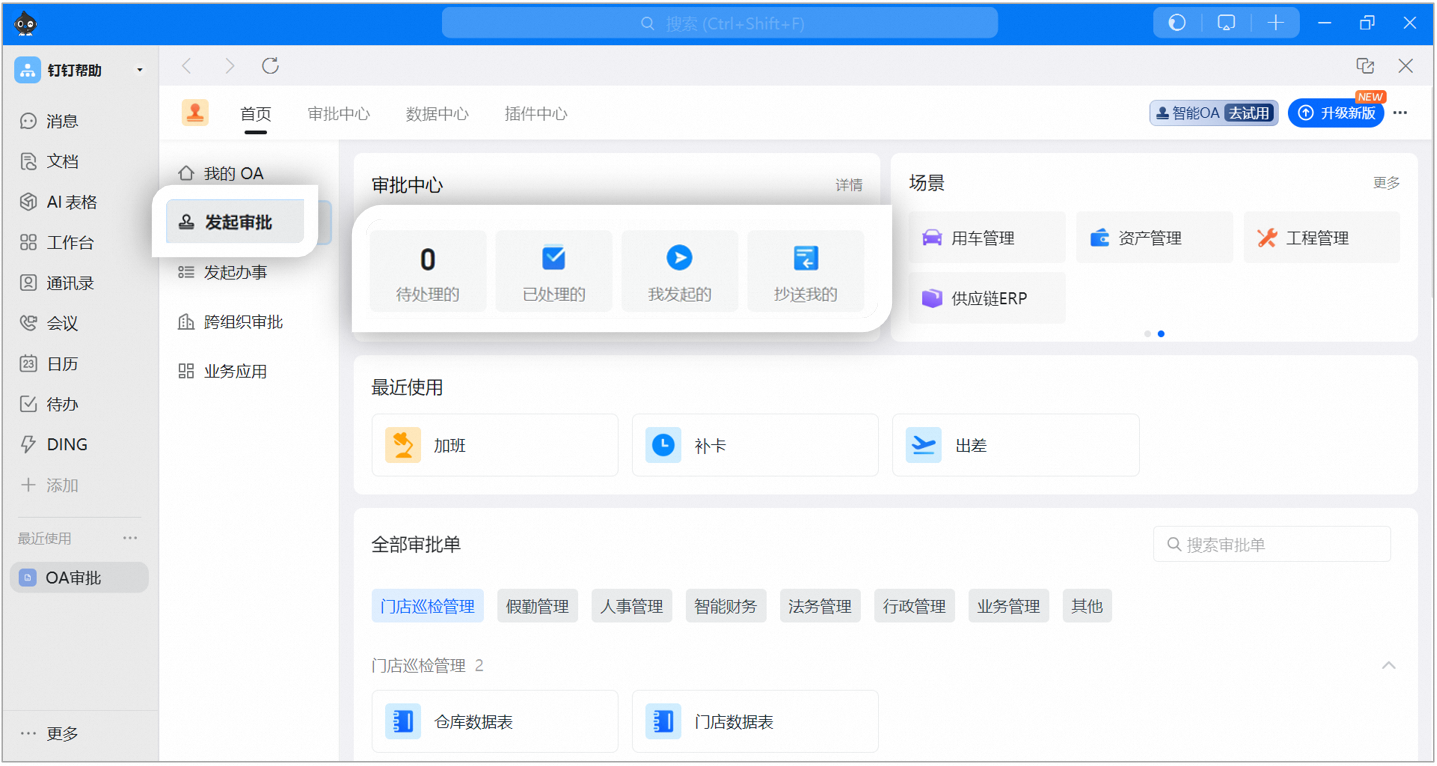Open 我发起的 approvals tile
This screenshot has height=766, width=1437.
point(679,272)
